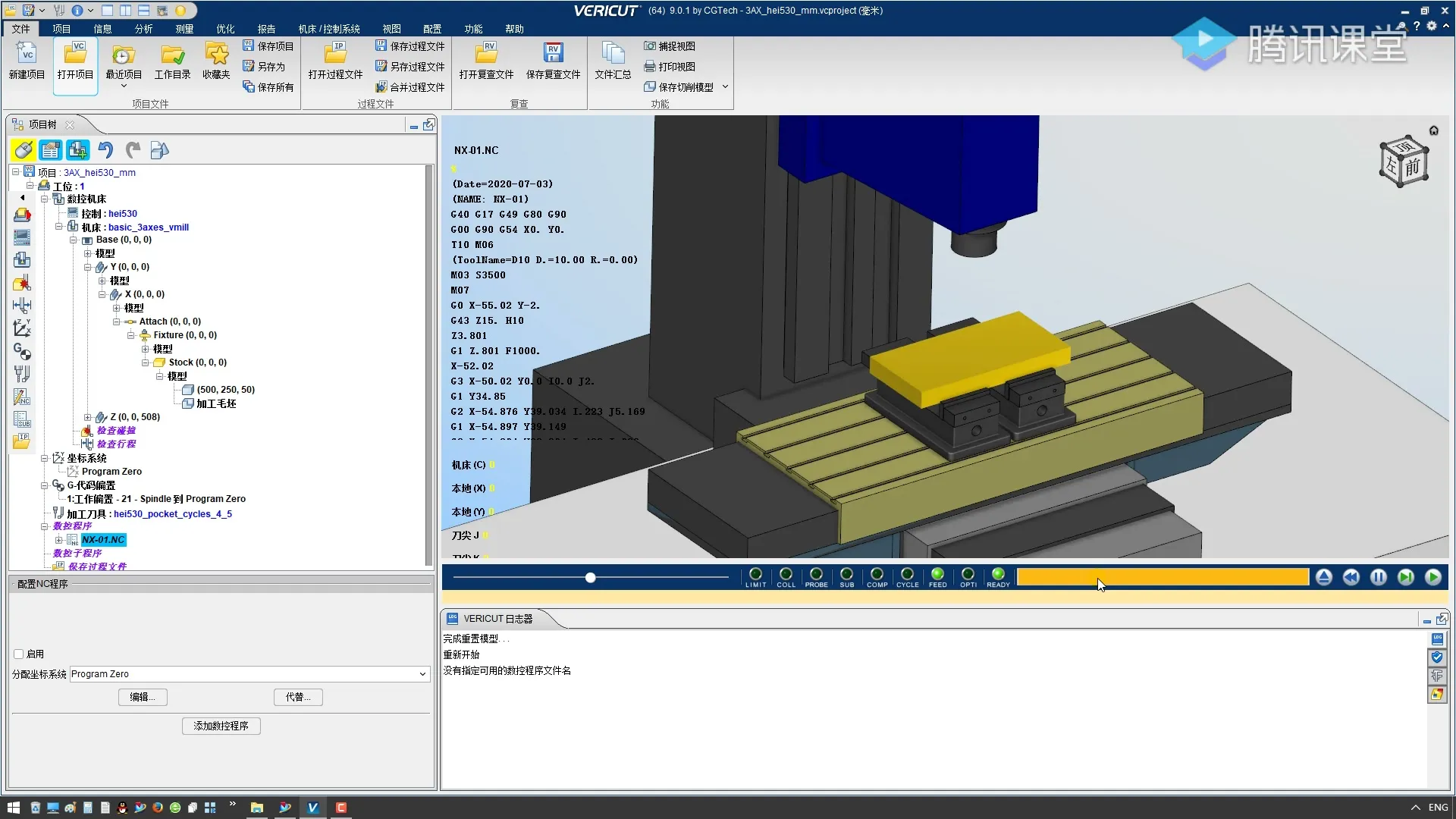Click the 编辑... button

[x=143, y=697]
